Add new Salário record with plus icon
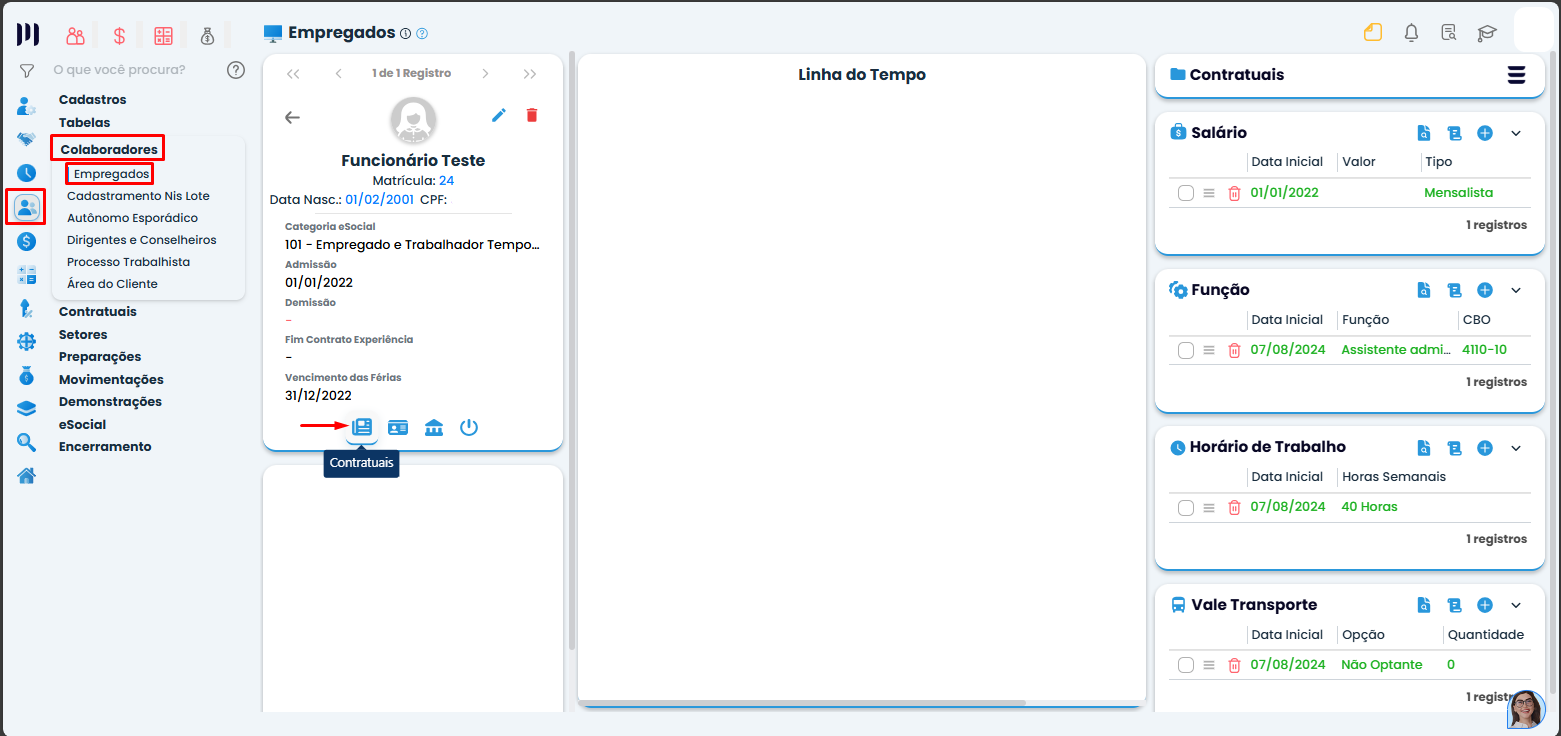This screenshot has width=1561, height=736. click(x=1485, y=133)
